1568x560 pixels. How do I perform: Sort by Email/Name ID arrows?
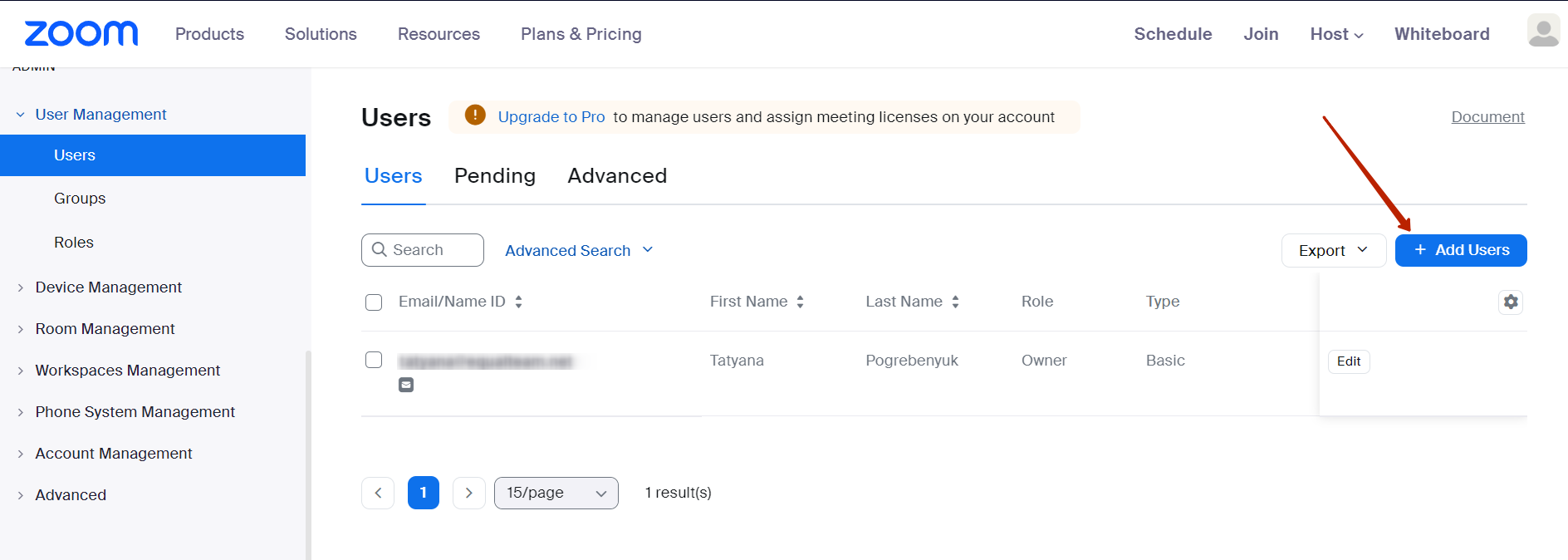[x=518, y=302]
